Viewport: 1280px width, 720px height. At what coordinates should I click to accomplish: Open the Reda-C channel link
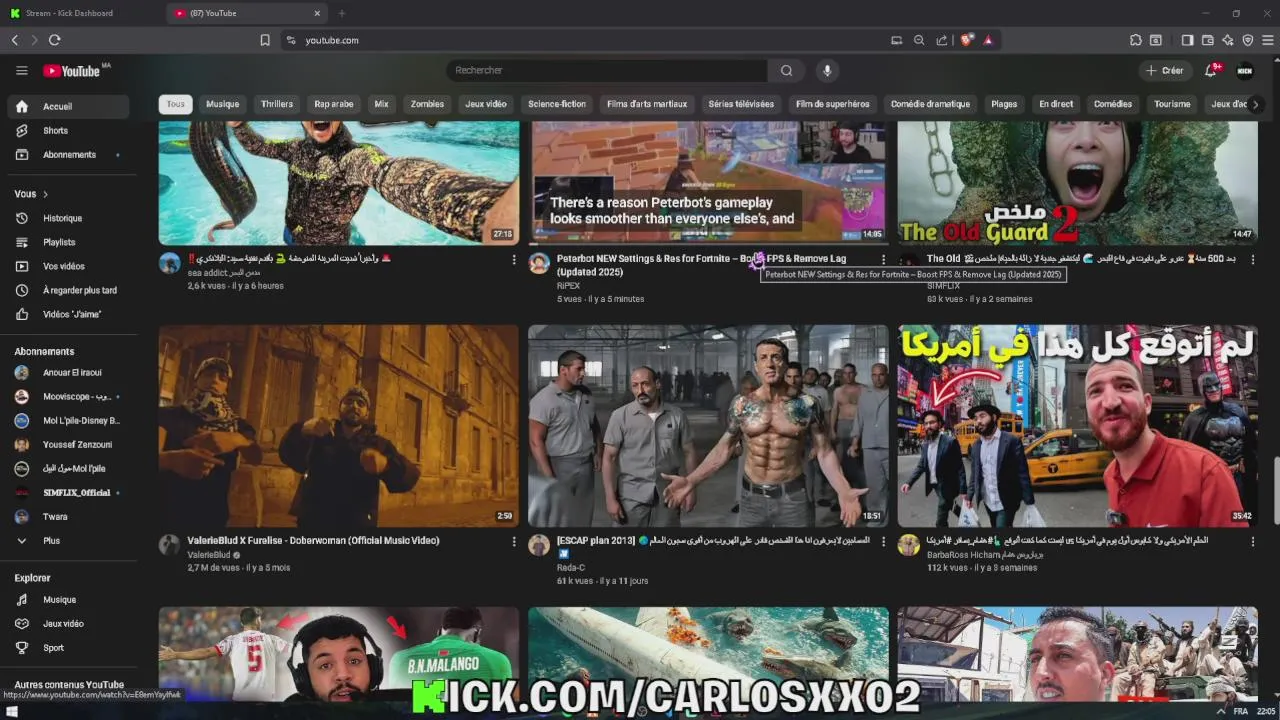pos(571,567)
